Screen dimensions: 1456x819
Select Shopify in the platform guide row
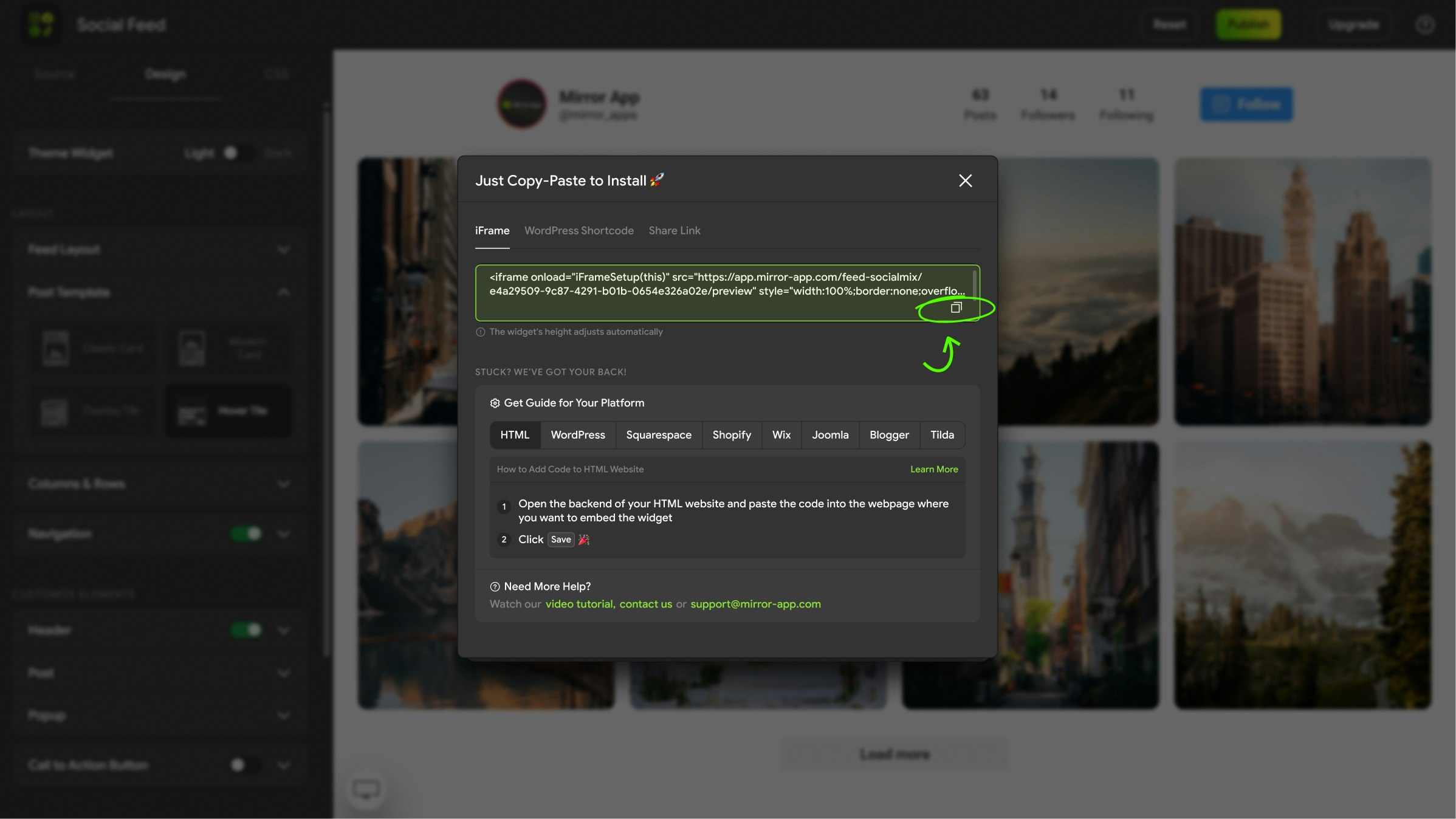[x=731, y=434]
